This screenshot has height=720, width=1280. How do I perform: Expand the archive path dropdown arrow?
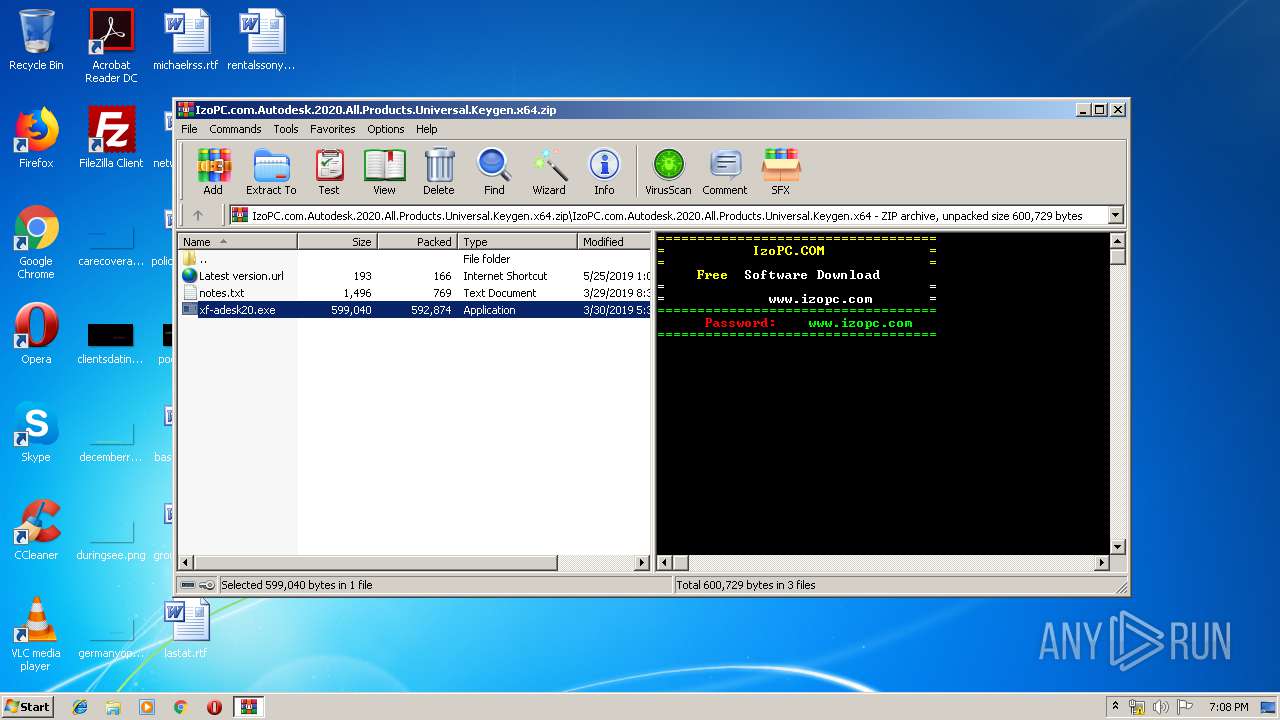(x=1116, y=215)
